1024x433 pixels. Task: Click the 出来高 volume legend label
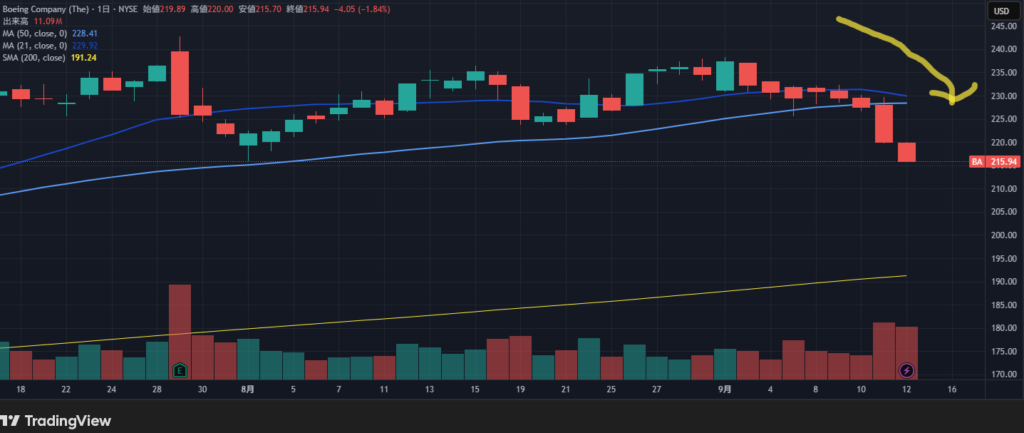click(x=16, y=21)
